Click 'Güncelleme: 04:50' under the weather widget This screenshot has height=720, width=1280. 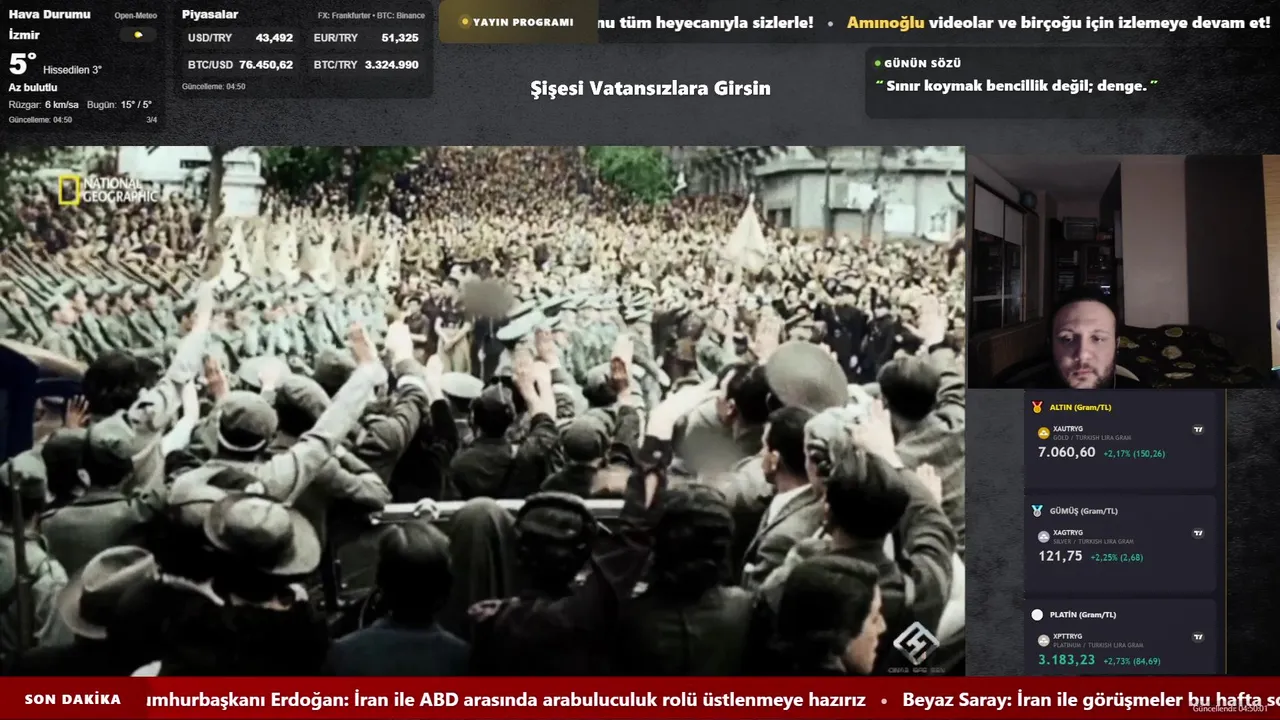point(40,120)
